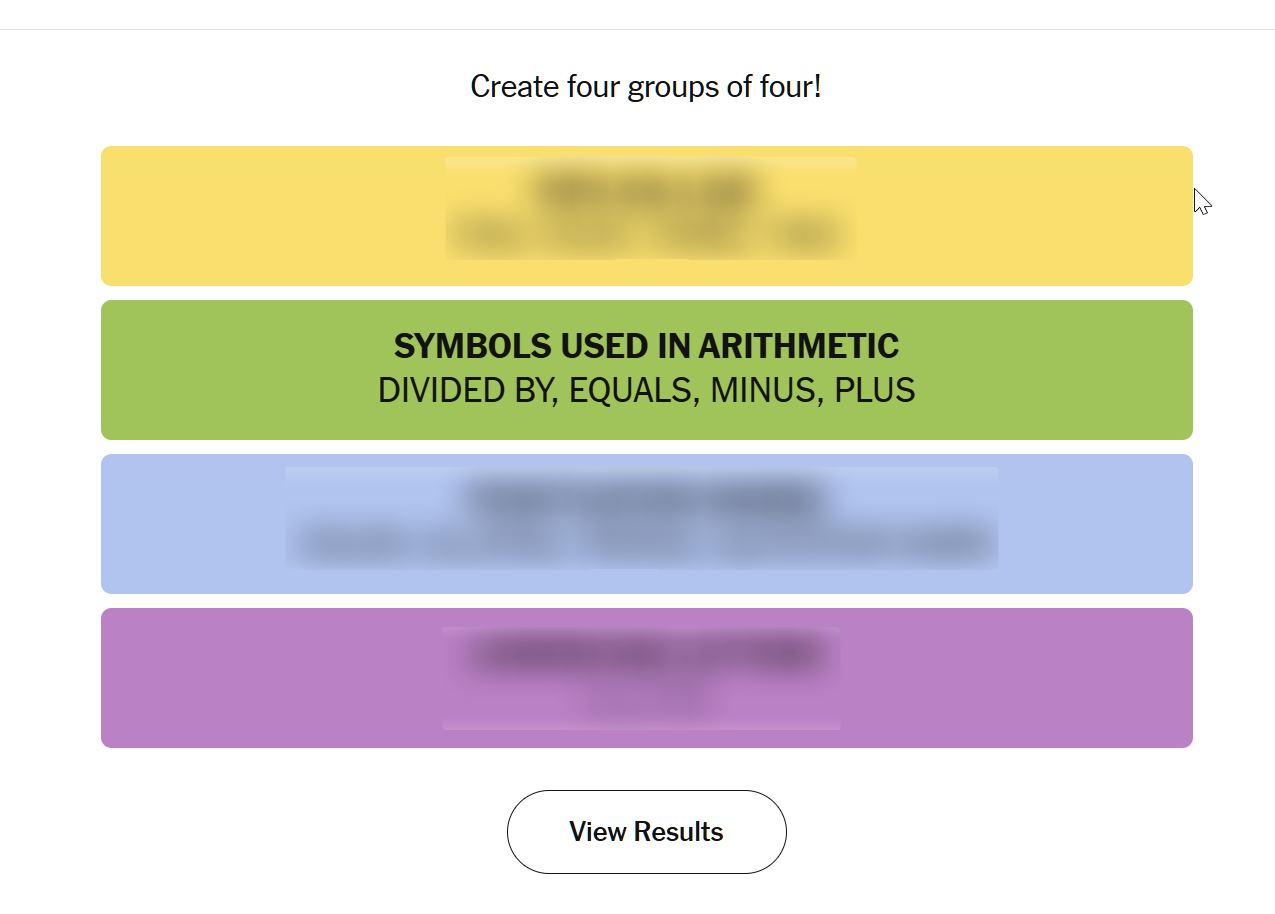Select the PLUS answer text
The height and width of the screenshot is (914, 1275).
pos(875,390)
